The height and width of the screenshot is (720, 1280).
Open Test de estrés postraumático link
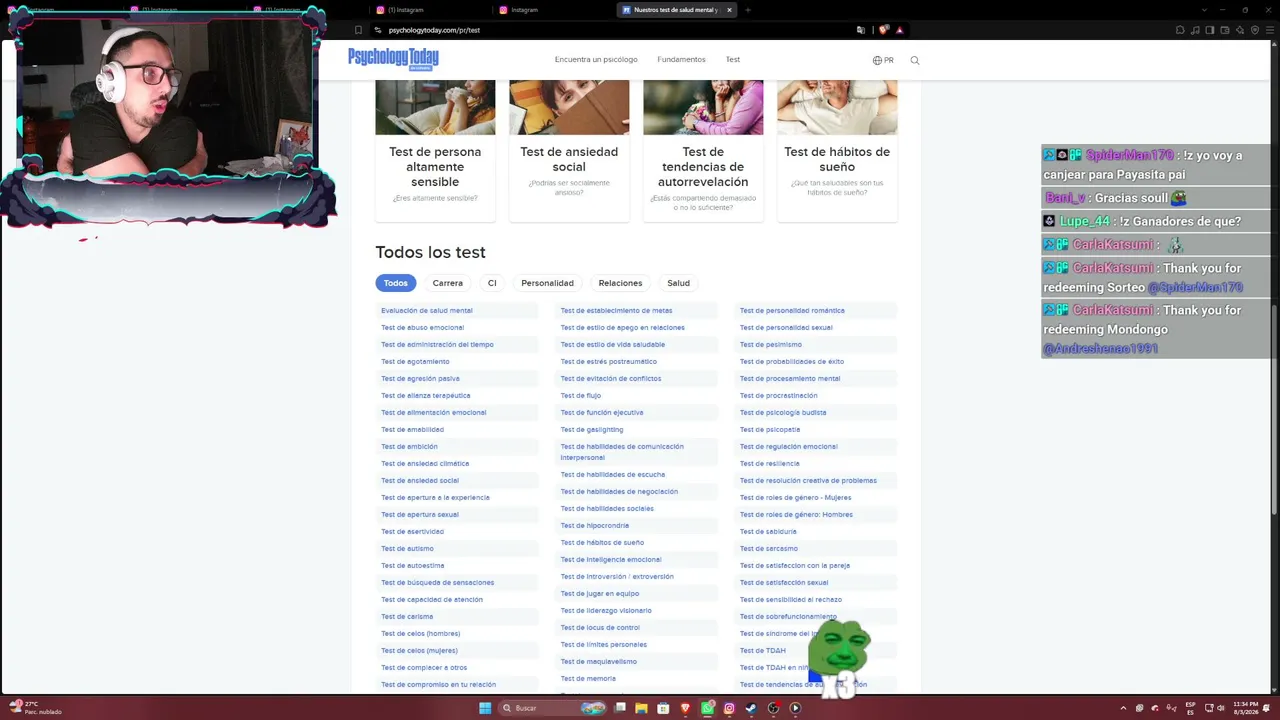pyautogui.click(x=609, y=362)
